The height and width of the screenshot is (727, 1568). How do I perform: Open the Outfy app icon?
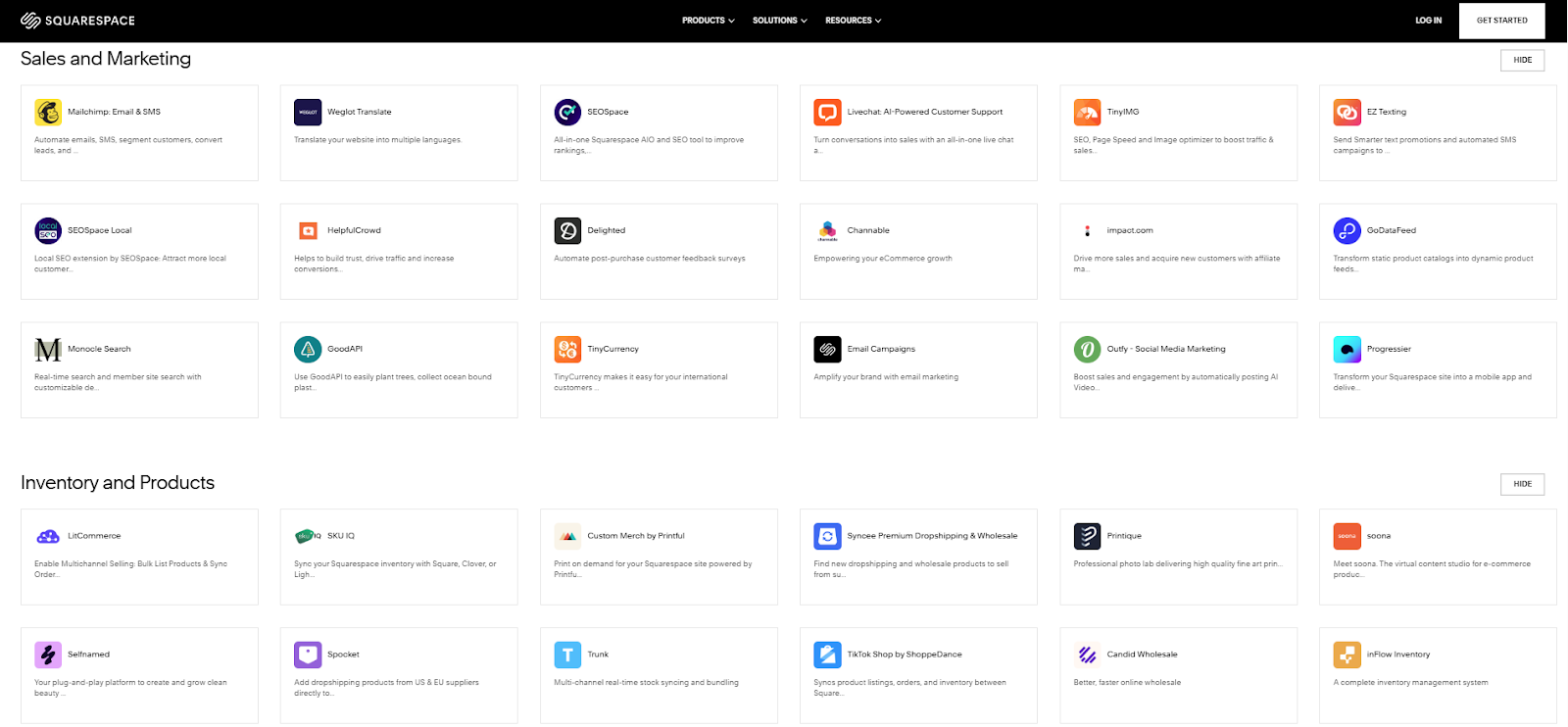point(1087,350)
